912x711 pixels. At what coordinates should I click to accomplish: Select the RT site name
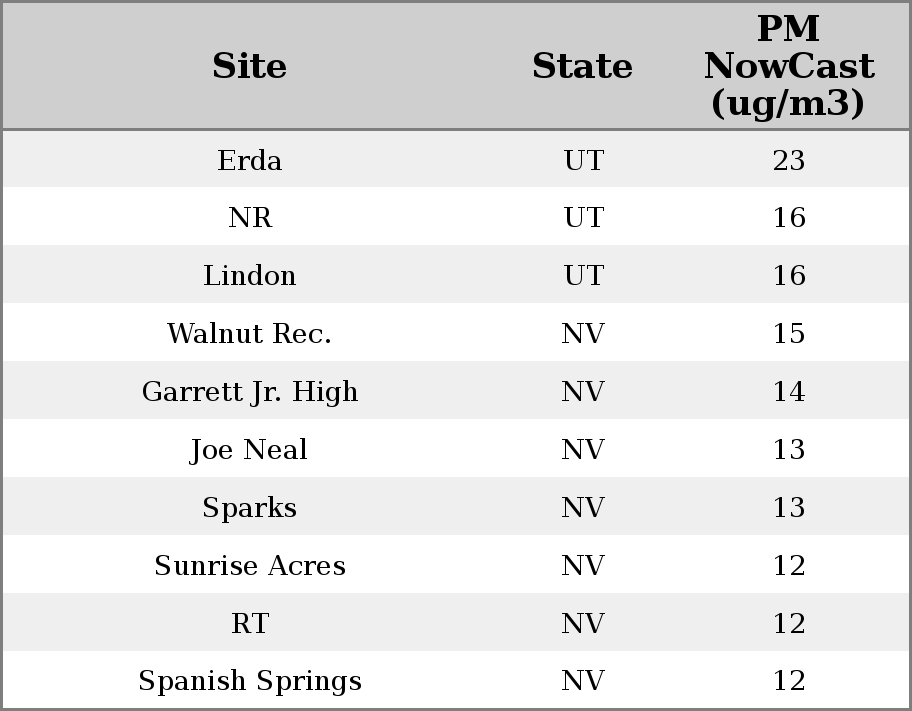250,624
